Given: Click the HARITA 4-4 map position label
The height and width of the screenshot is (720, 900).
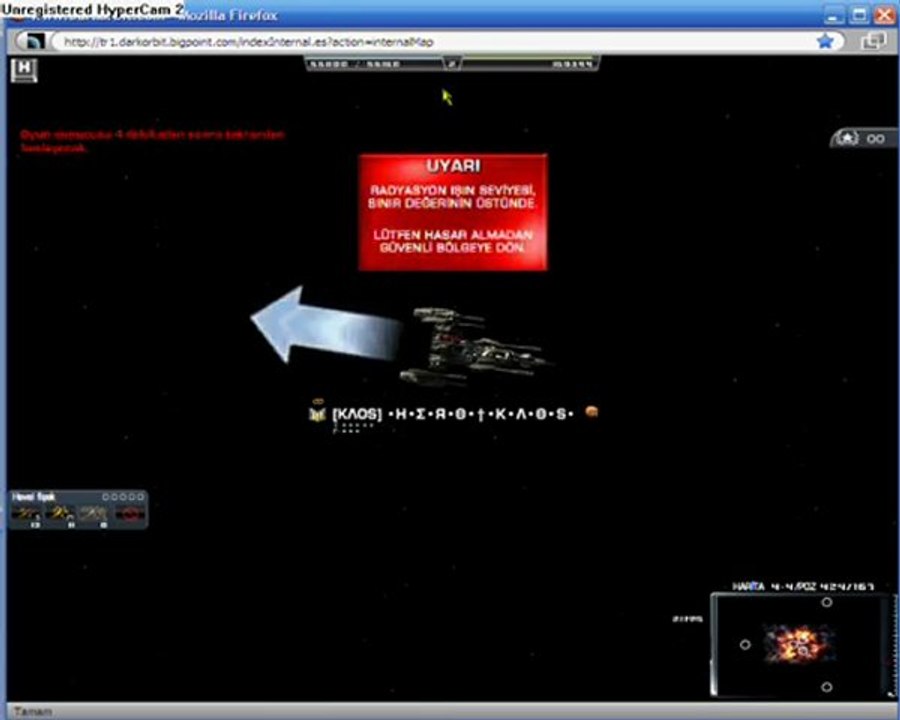Looking at the screenshot, I should click(x=803, y=586).
